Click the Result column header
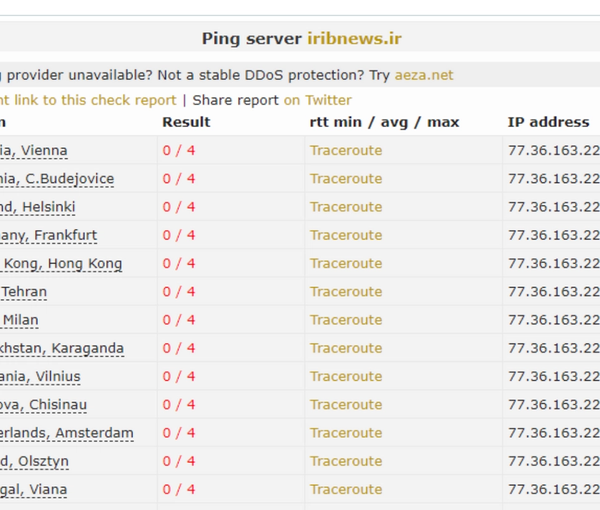Viewport: 600px width, 510px height. (186, 122)
